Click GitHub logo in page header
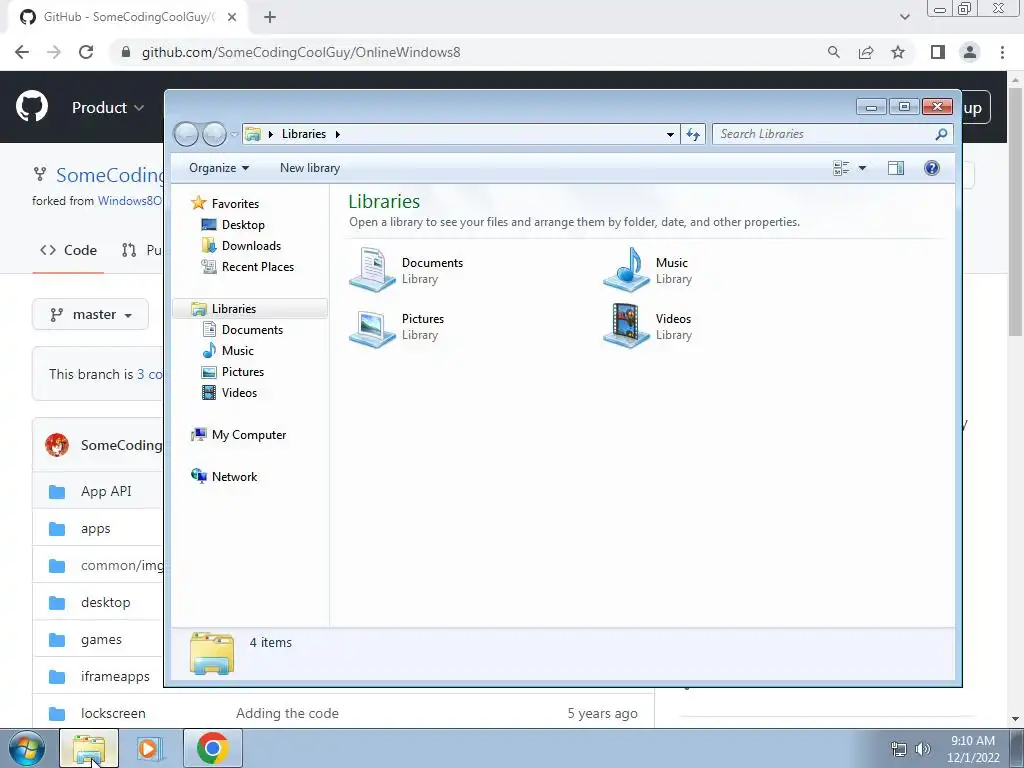 (32, 107)
